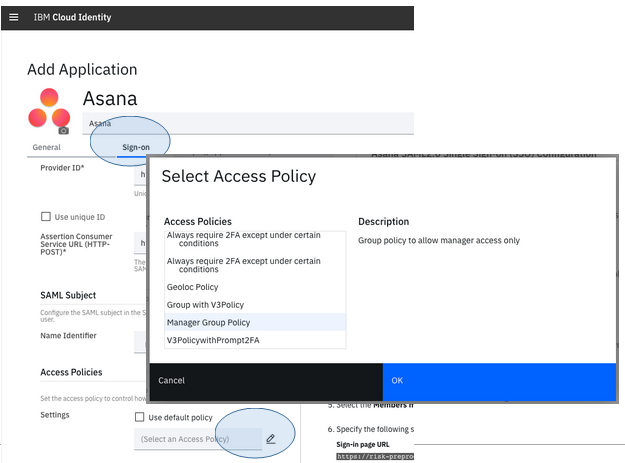
Task: Click the Sign-in page URL label
Action: [x=363, y=444]
